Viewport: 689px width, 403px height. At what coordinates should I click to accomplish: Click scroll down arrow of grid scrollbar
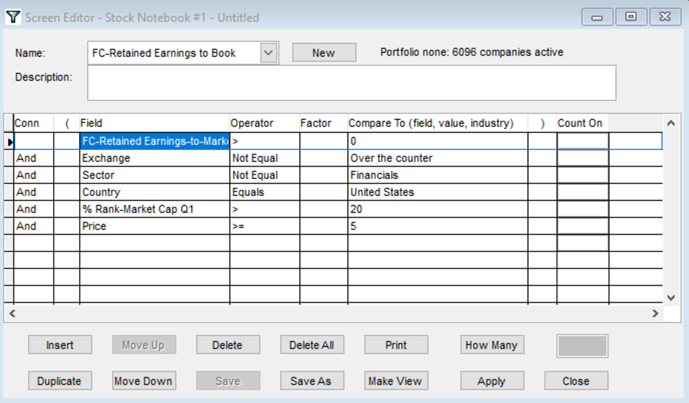671,298
